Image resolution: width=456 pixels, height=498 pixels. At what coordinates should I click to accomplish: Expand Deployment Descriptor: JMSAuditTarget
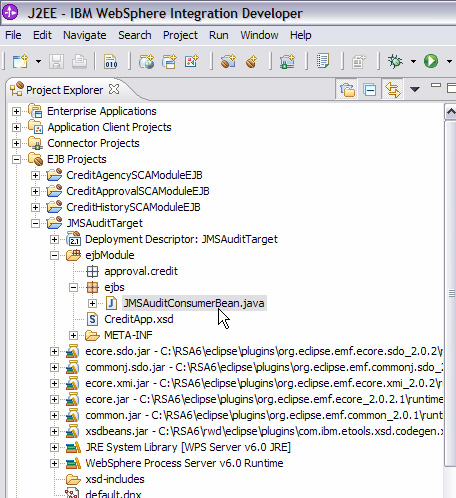(x=54, y=239)
